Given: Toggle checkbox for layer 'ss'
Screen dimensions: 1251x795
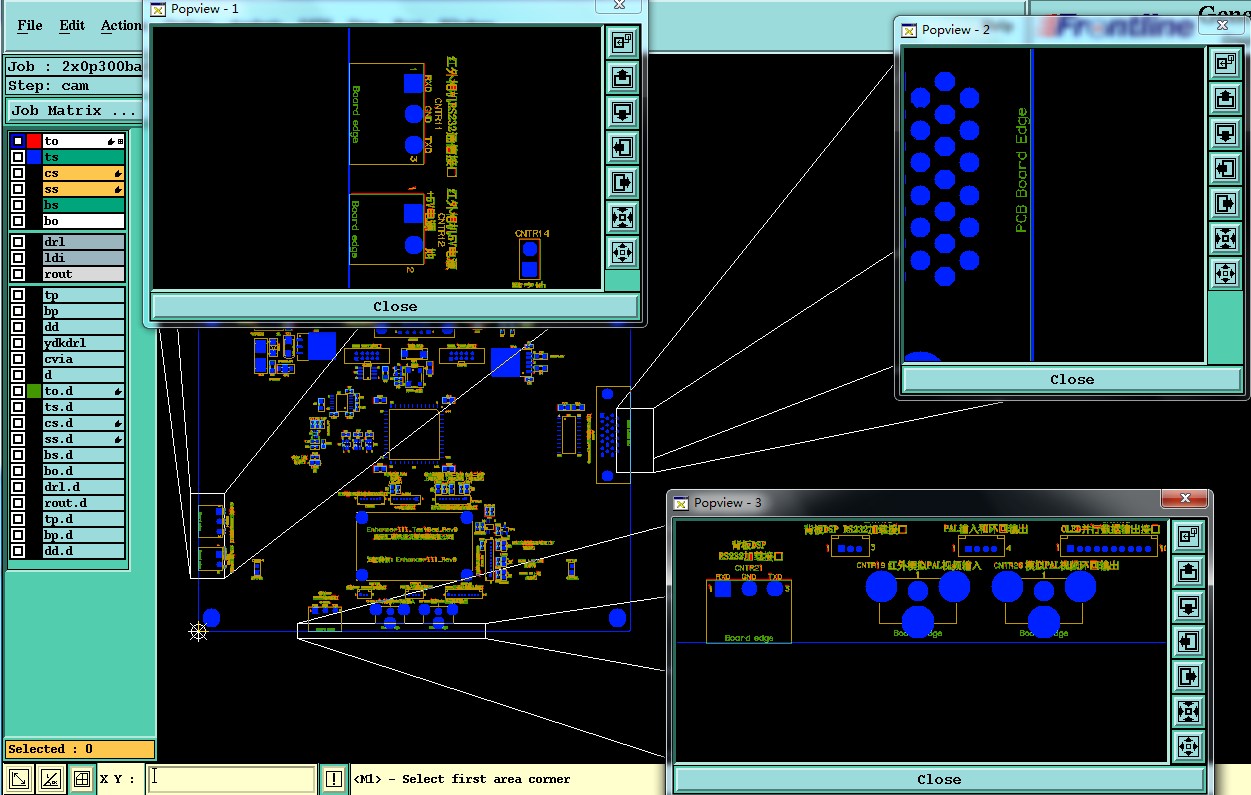Looking at the screenshot, I should coord(18,189).
